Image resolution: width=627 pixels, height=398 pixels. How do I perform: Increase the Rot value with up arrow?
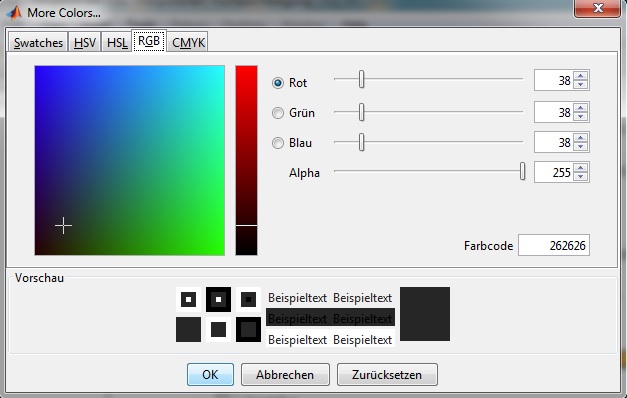(581, 76)
